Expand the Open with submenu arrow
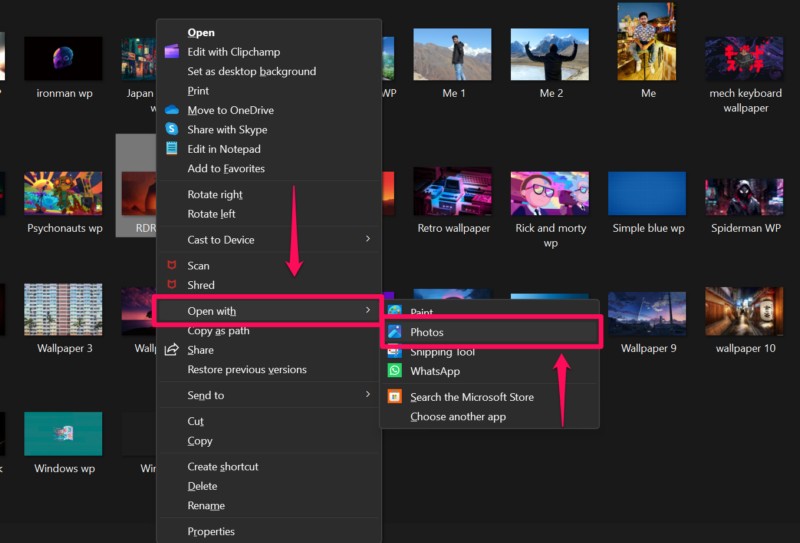800x543 pixels. (367, 311)
